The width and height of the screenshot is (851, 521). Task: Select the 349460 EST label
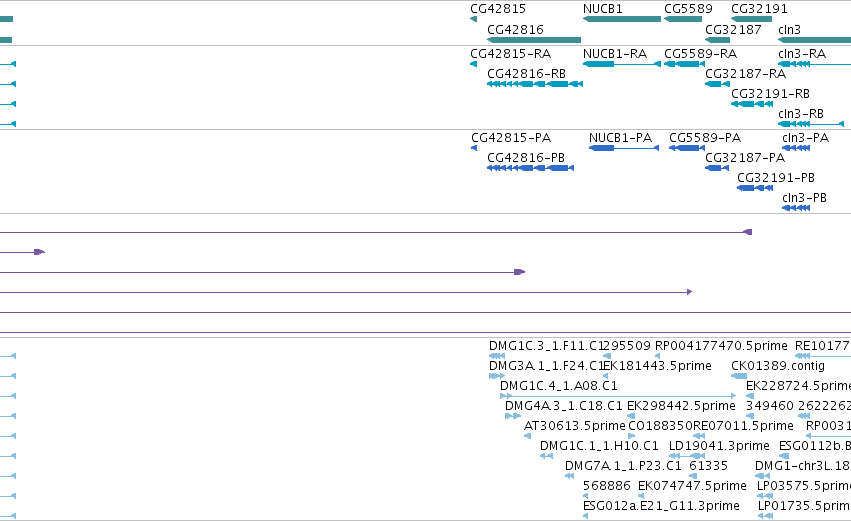click(769, 406)
